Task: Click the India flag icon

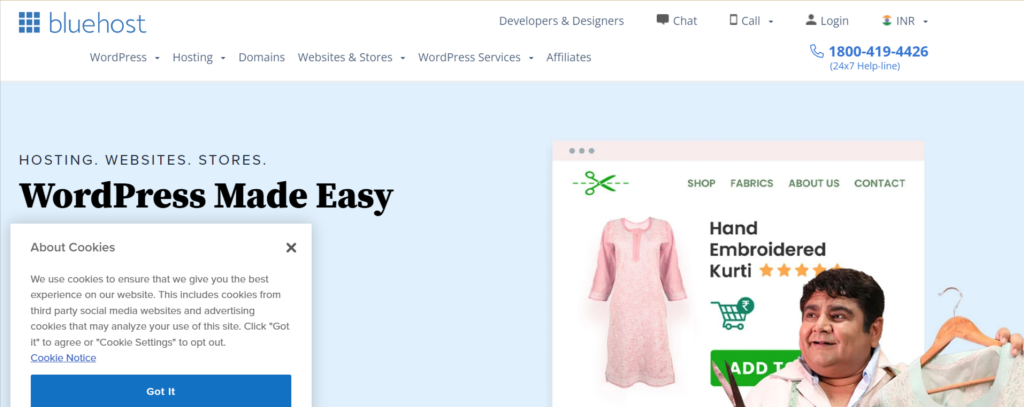Action: pyautogui.click(x=887, y=20)
